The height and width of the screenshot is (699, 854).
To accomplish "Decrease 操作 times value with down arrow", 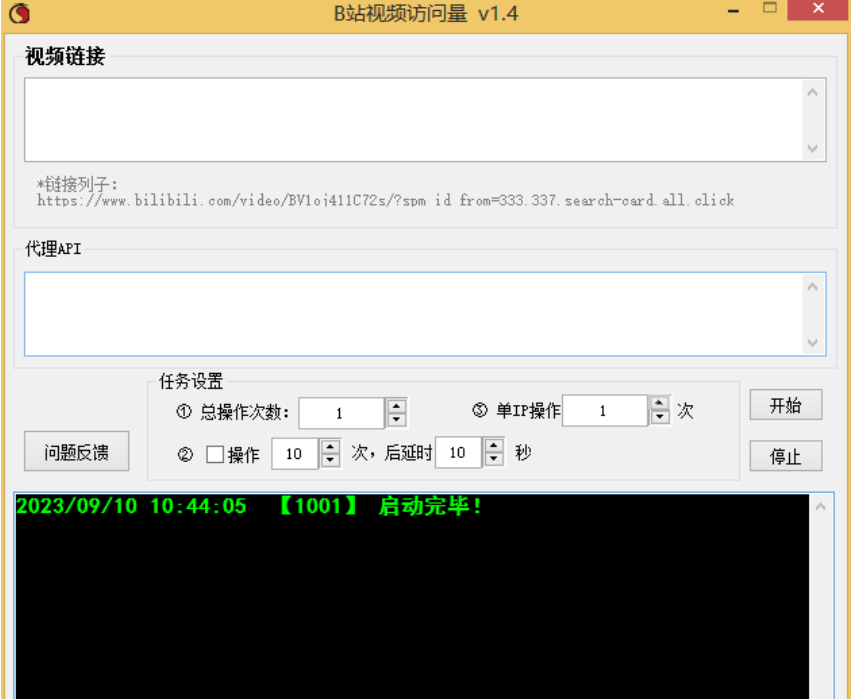I will click(331, 460).
